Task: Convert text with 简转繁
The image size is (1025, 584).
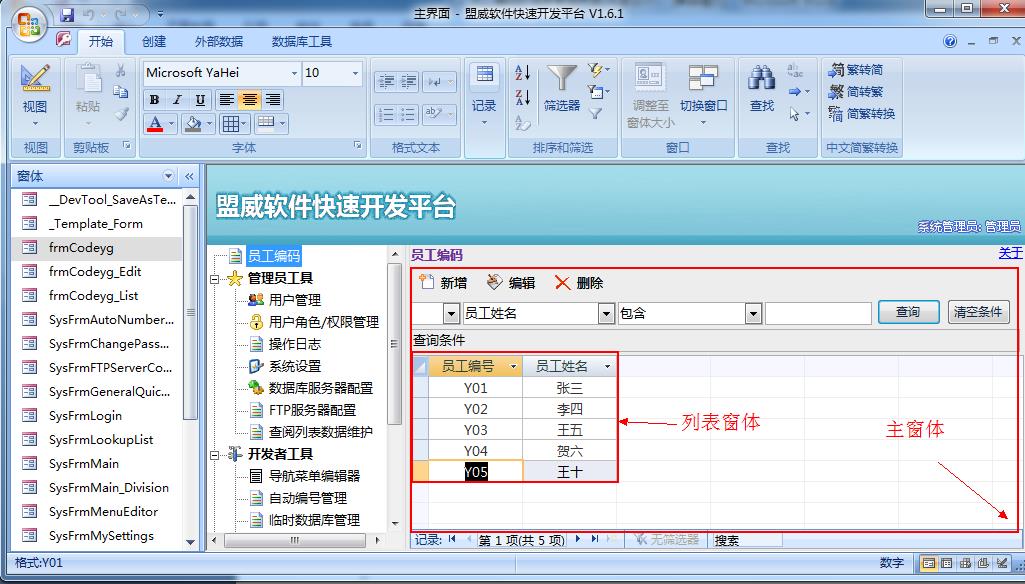Action: click(856, 92)
